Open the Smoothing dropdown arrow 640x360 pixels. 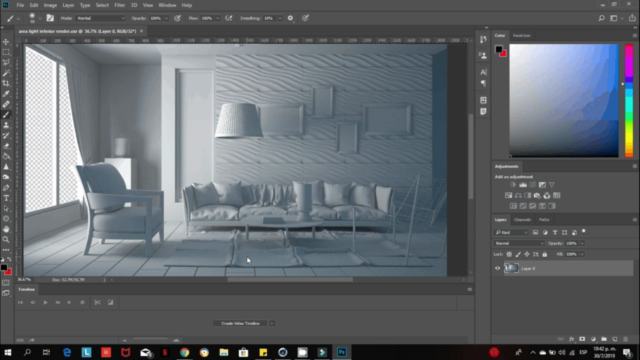tap(280, 18)
